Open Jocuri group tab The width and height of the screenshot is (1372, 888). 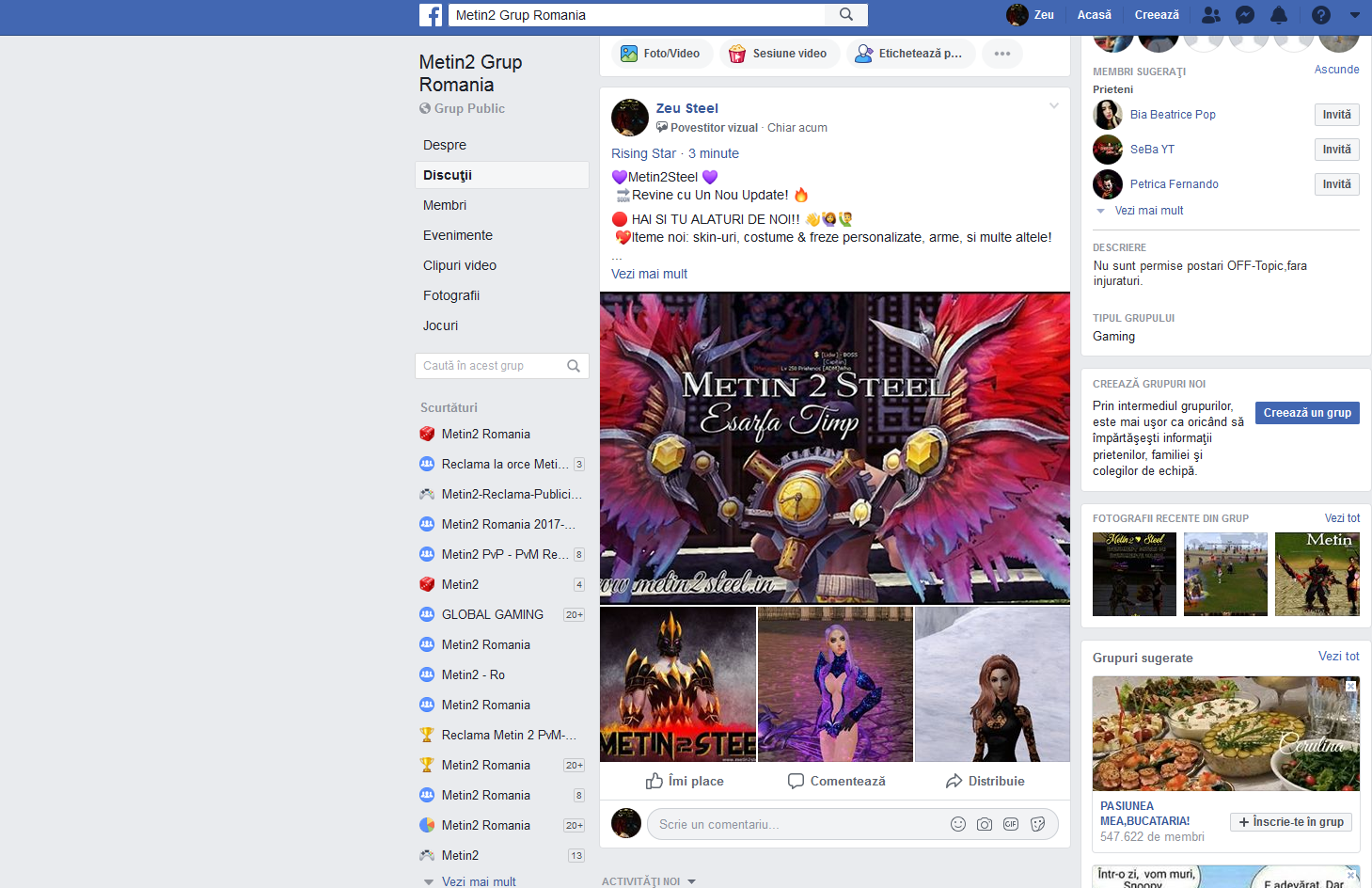click(502, 325)
